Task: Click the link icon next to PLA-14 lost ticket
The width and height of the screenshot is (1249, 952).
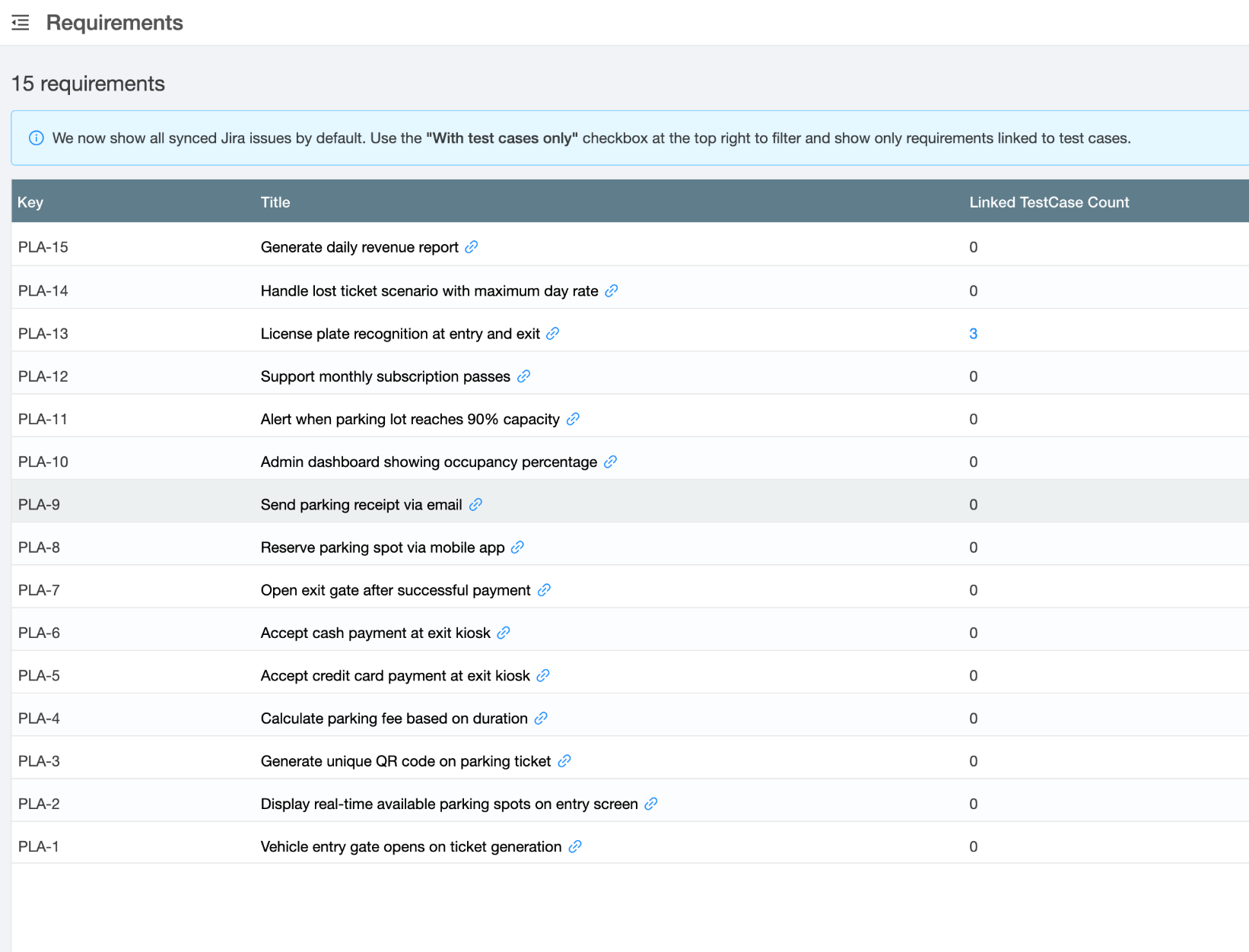Action: tap(612, 290)
